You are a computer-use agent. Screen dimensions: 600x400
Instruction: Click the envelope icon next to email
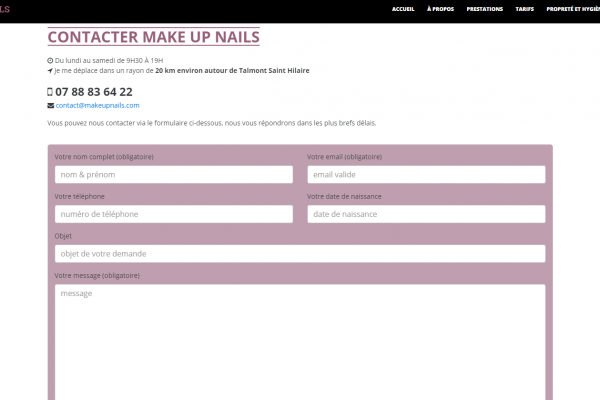click(50, 105)
